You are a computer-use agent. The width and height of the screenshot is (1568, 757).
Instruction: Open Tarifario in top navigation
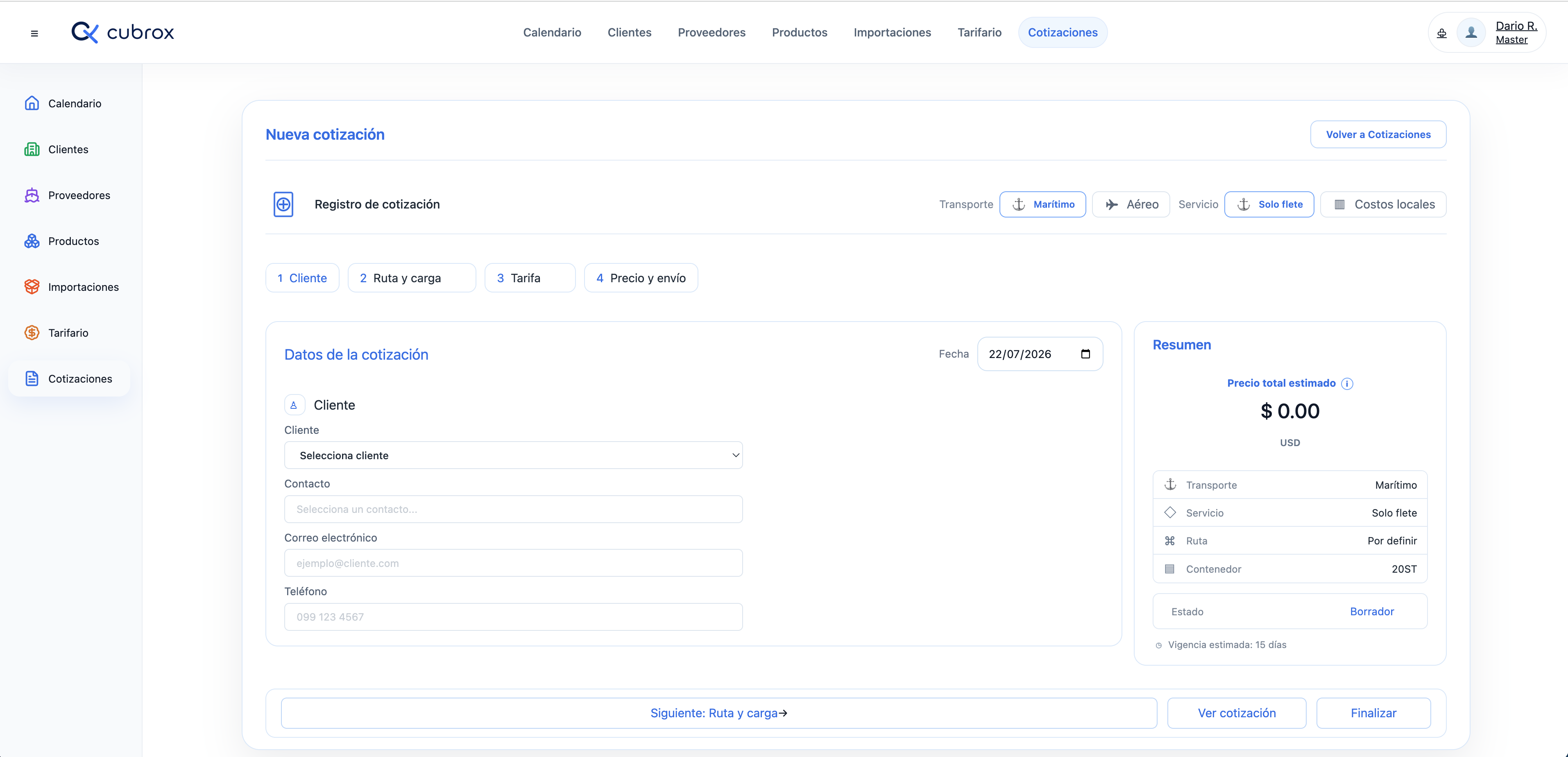[x=979, y=32]
